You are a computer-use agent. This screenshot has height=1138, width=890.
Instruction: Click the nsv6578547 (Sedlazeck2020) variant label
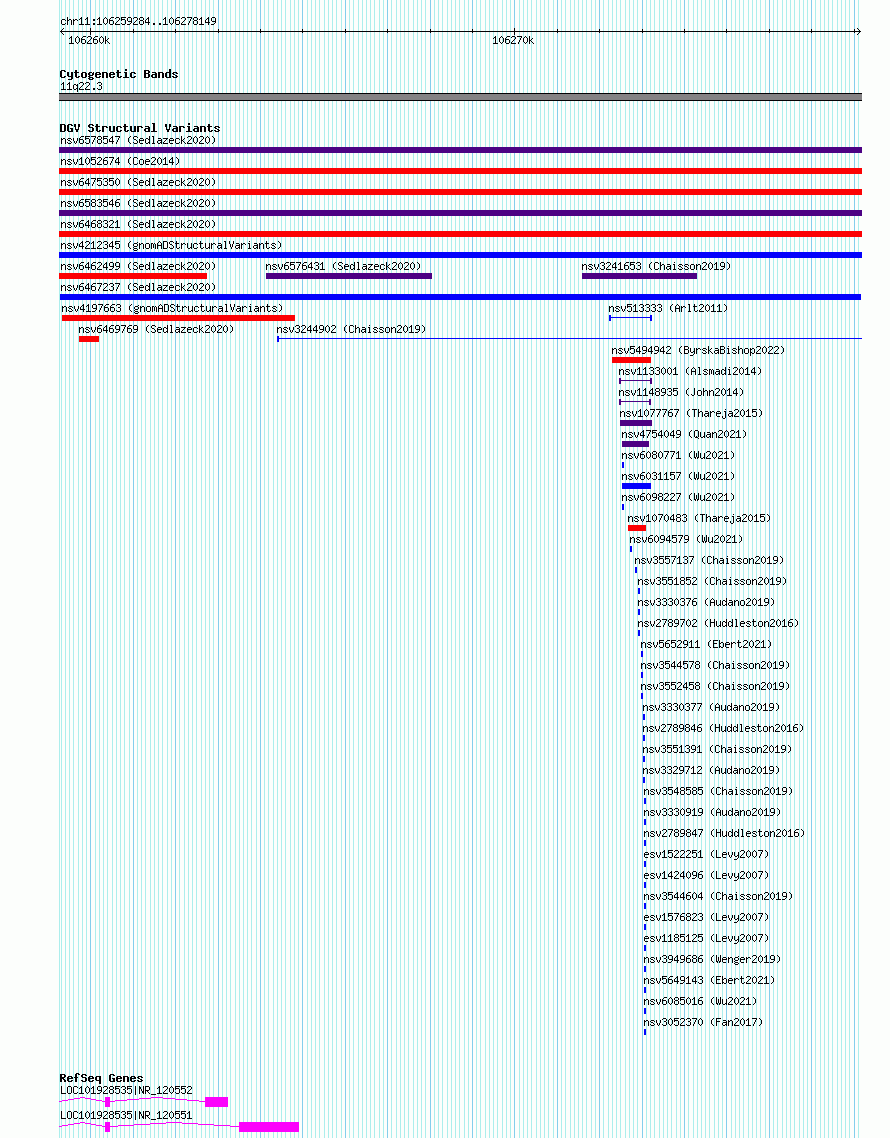138,140
